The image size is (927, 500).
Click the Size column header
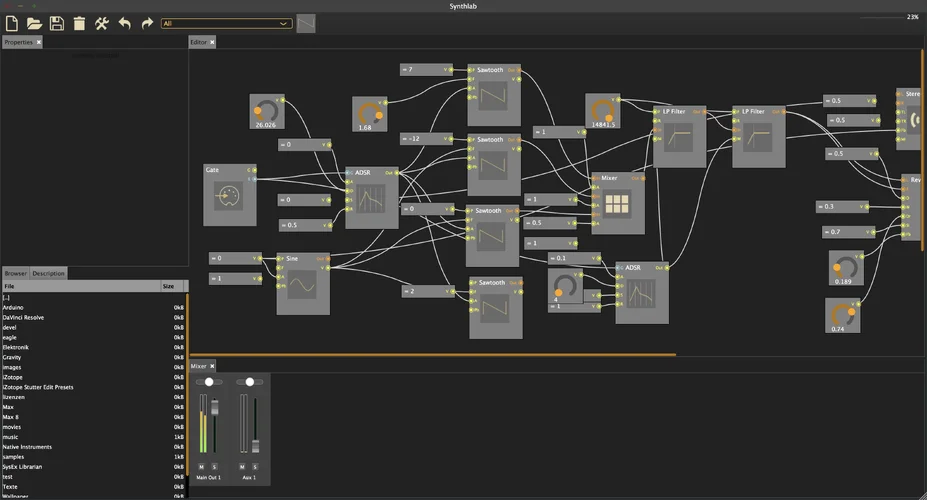(168, 286)
